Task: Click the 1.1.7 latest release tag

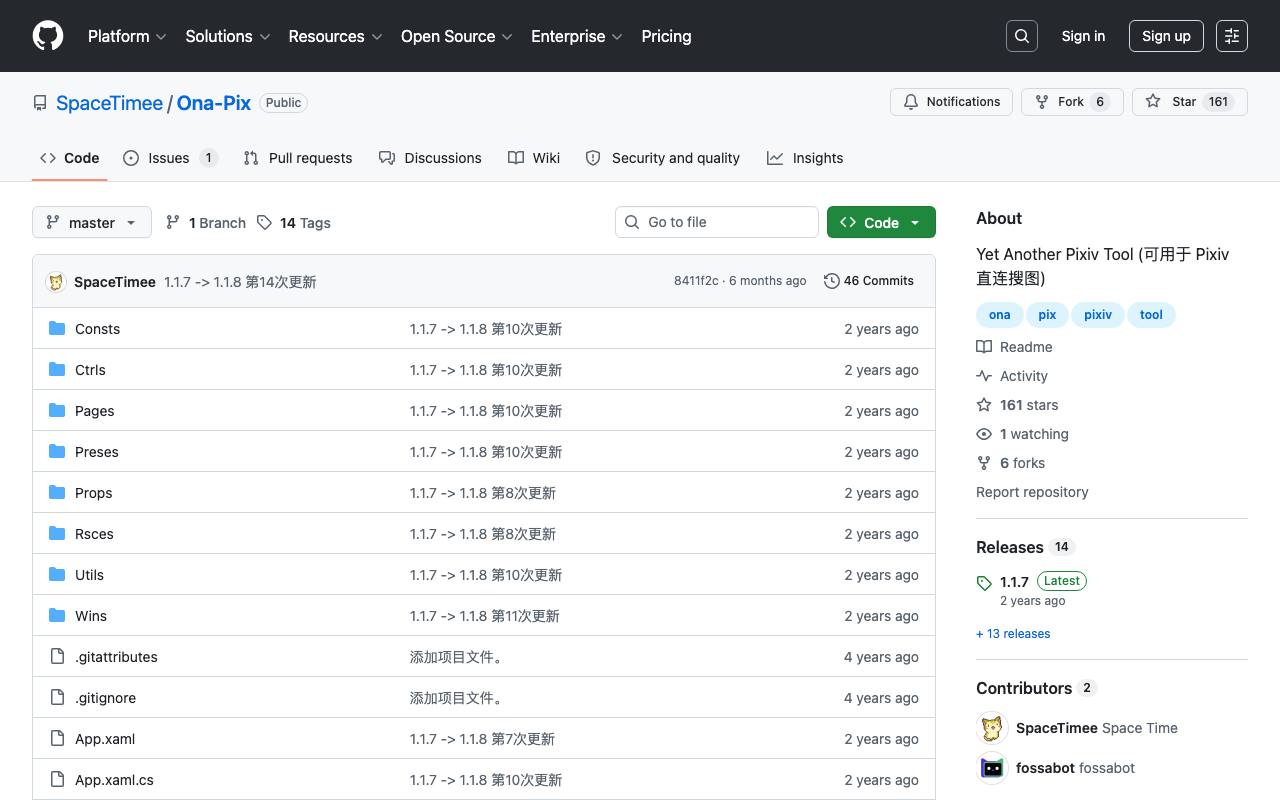Action: (x=1014, y=581)
